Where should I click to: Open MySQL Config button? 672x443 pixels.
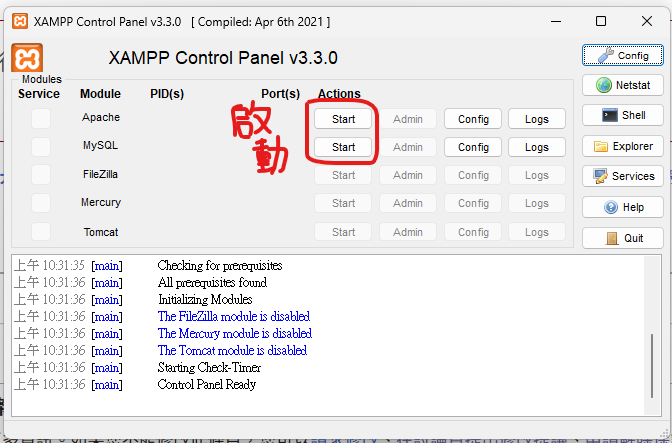(x=473, y=147)
